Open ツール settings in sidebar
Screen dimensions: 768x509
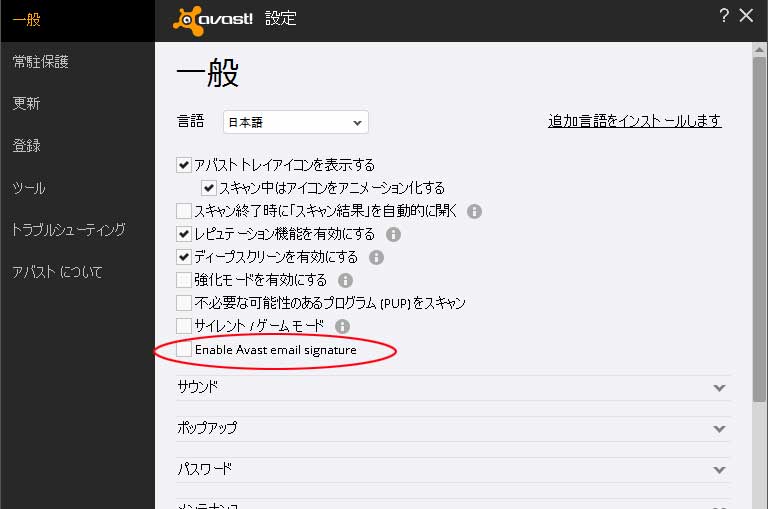(29, 188)
